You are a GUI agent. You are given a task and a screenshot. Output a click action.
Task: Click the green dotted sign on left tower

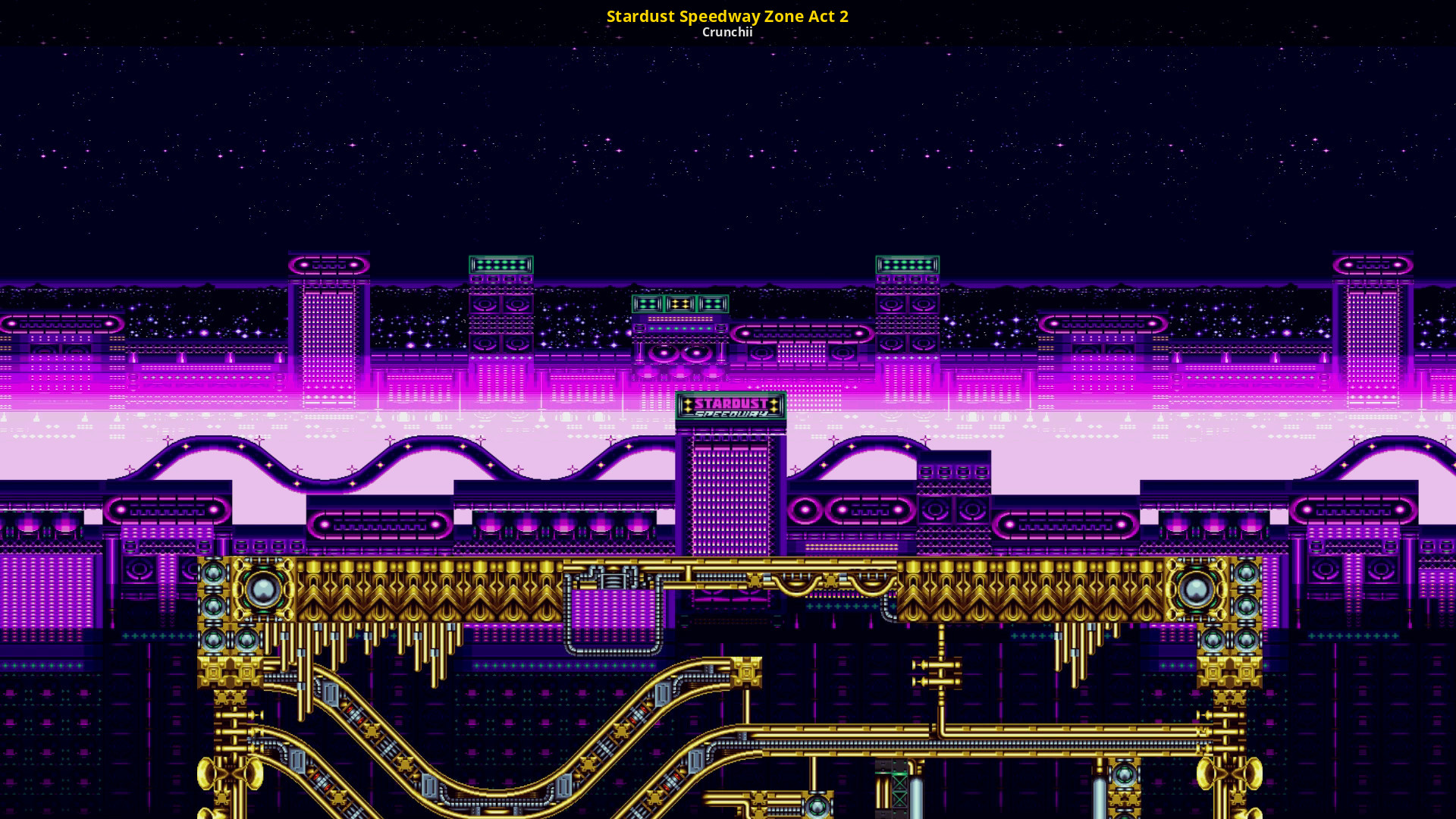500,265
